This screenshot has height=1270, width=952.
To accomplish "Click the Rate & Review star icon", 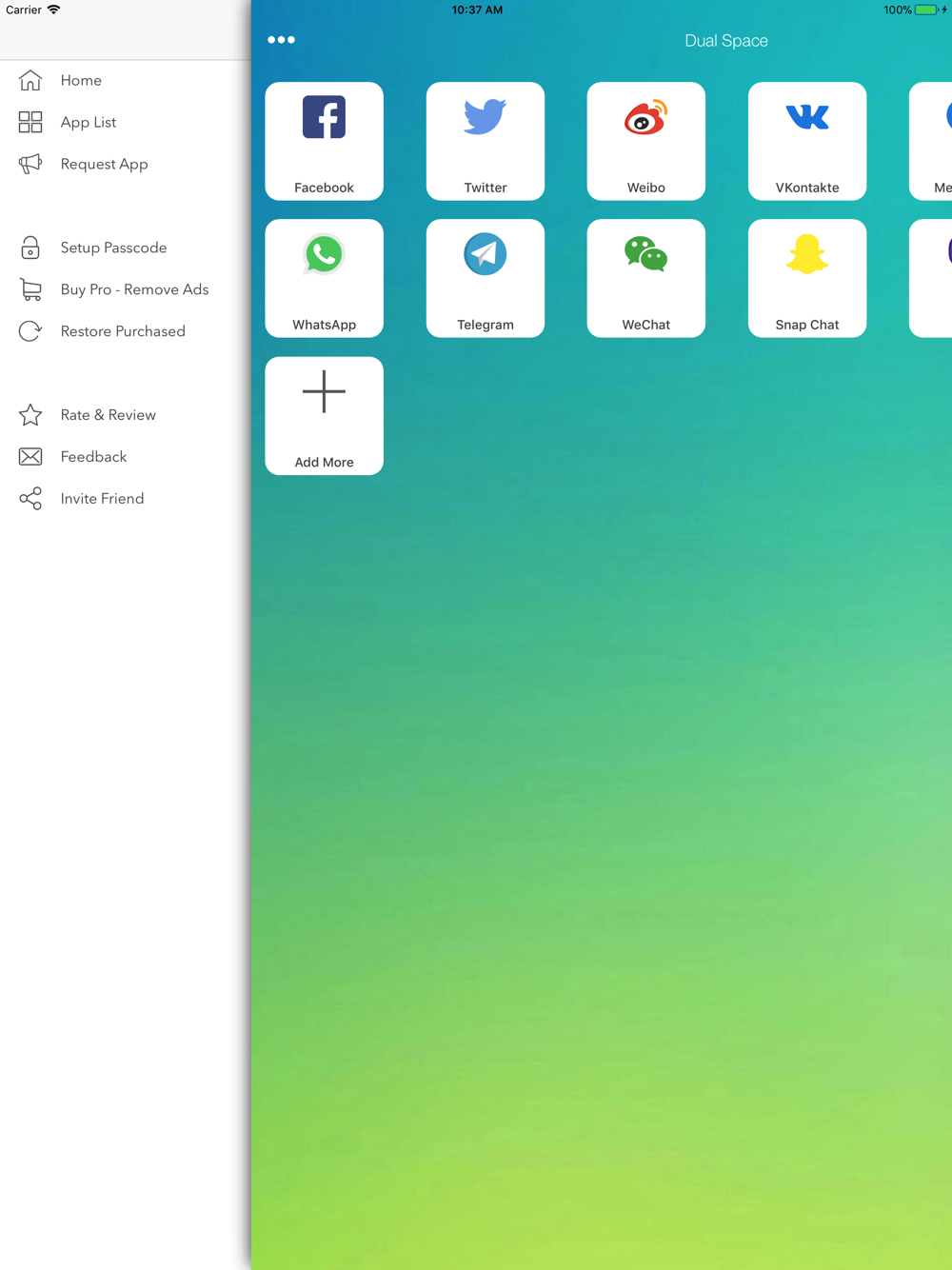I will click(x=30, y=415).
